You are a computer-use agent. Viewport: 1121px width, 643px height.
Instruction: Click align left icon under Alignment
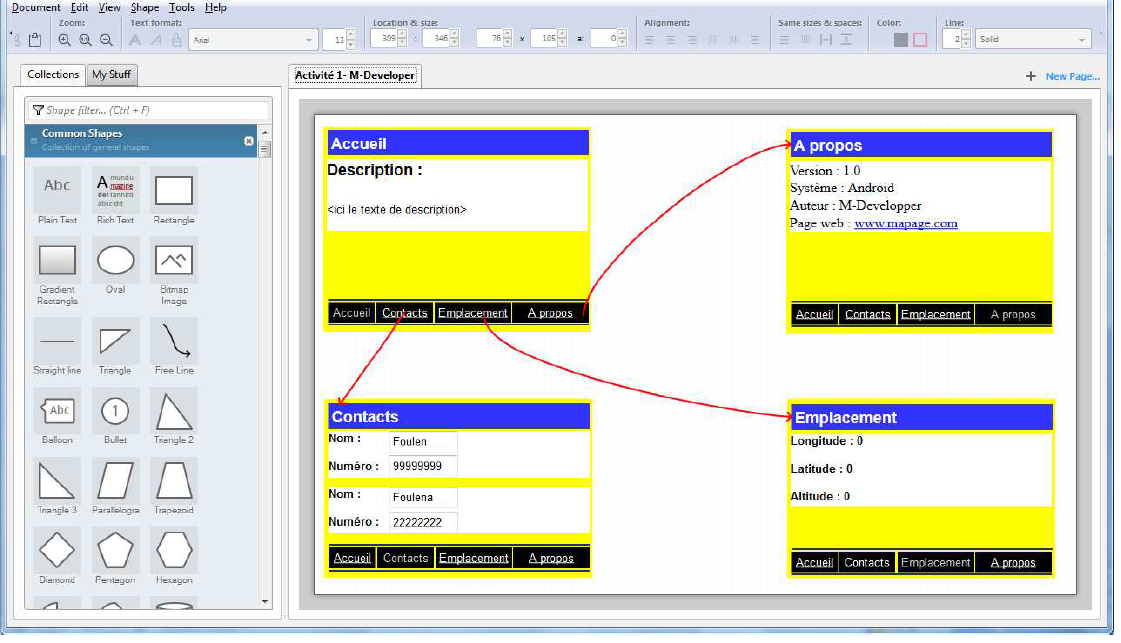(x=649, y=40)
